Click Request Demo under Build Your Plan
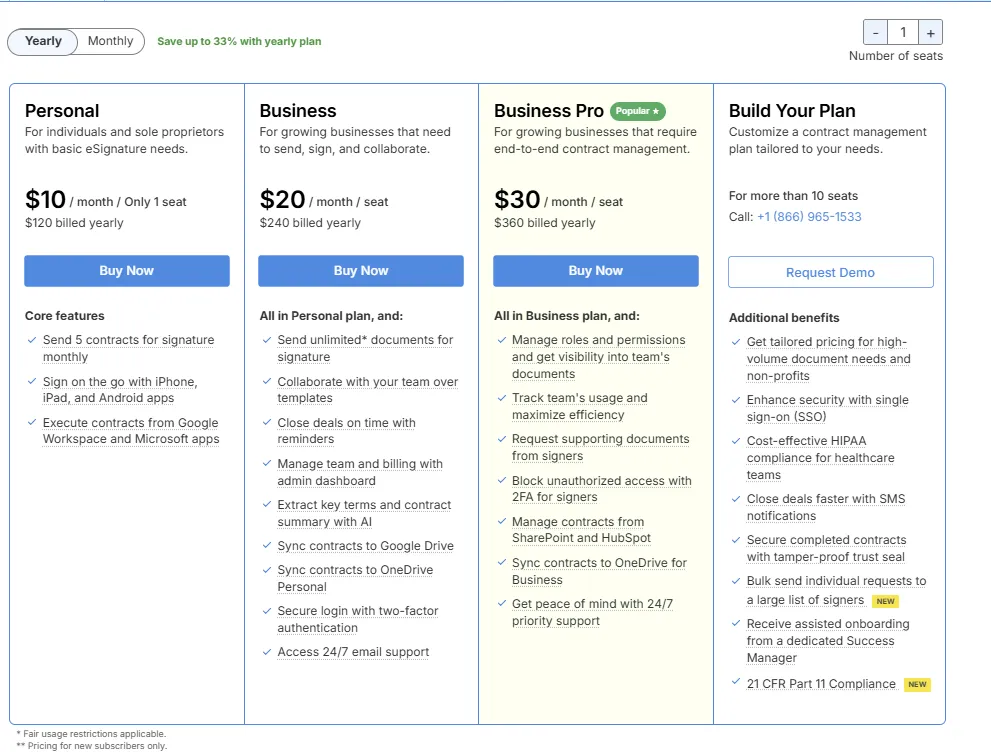Image resolution: width=991 pixels, height=753 pixels. (x=830, y=271)
